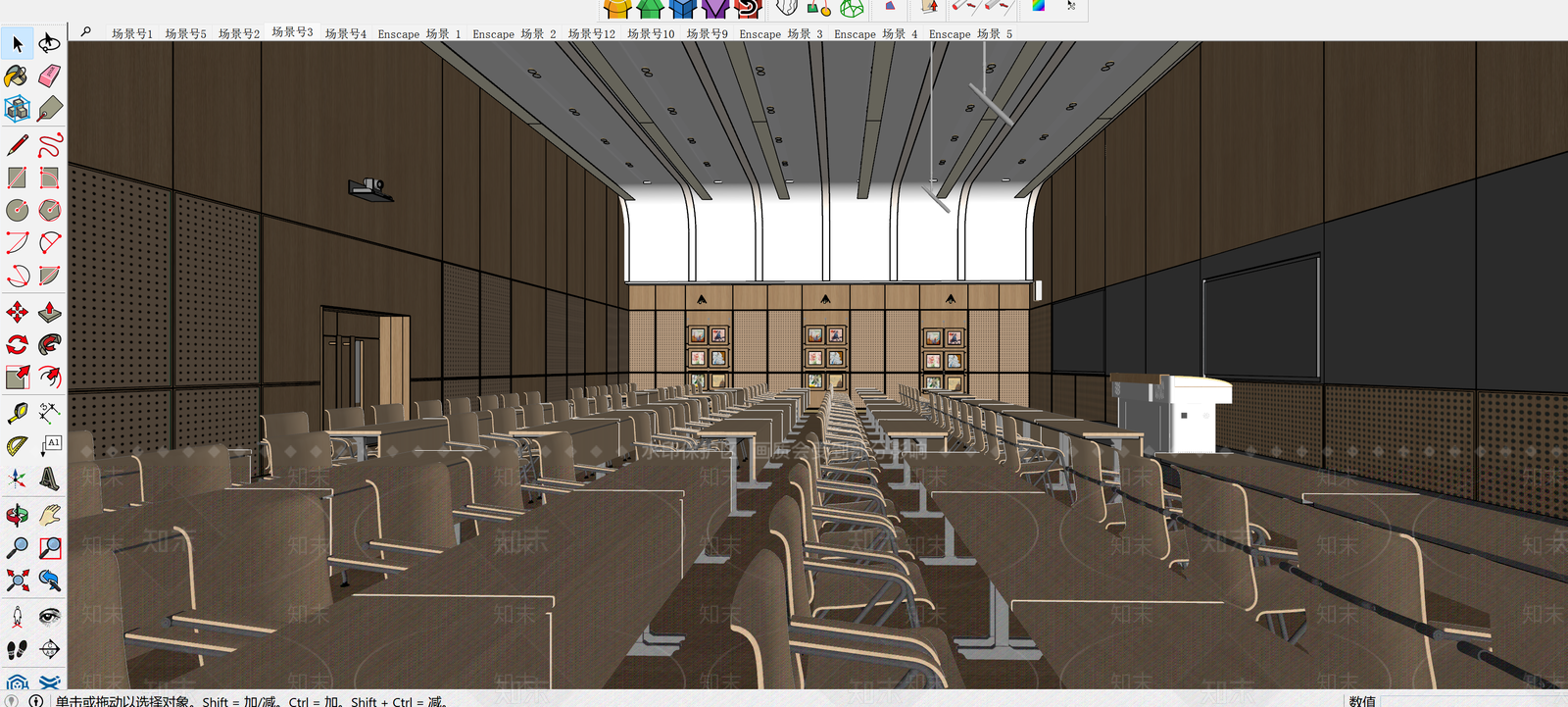This screenshot has height=707, width=1568.
Task: Activate the Look Around eye tool
Action: [x=49, y=616]
